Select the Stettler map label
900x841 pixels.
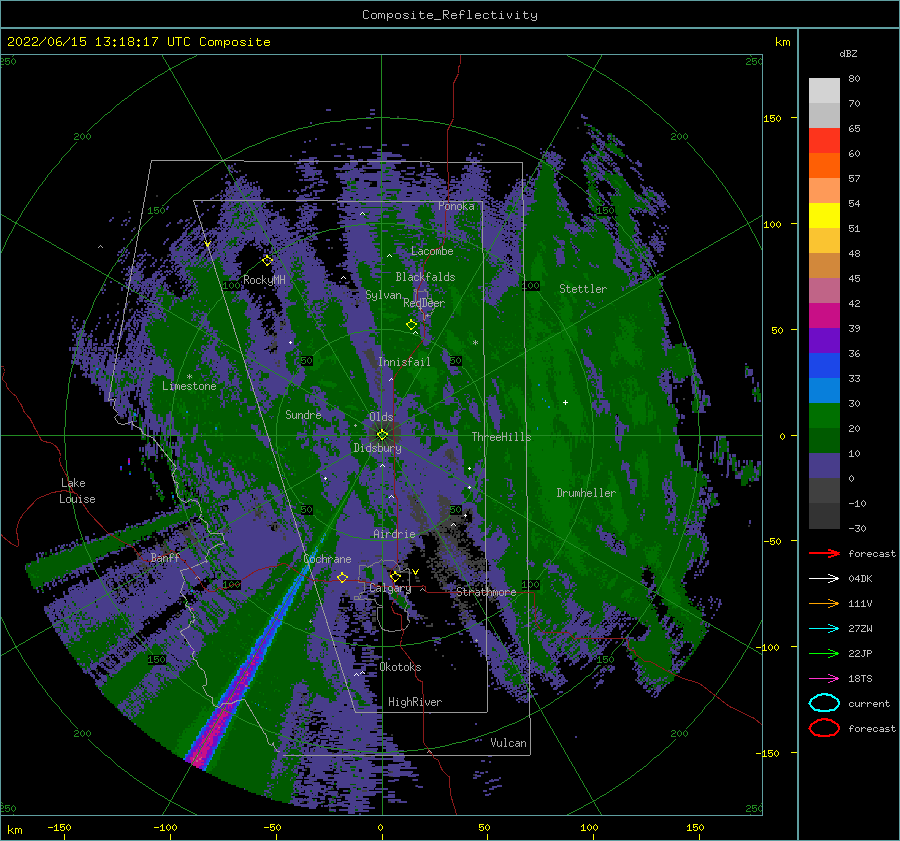click(x=583, y=289)
